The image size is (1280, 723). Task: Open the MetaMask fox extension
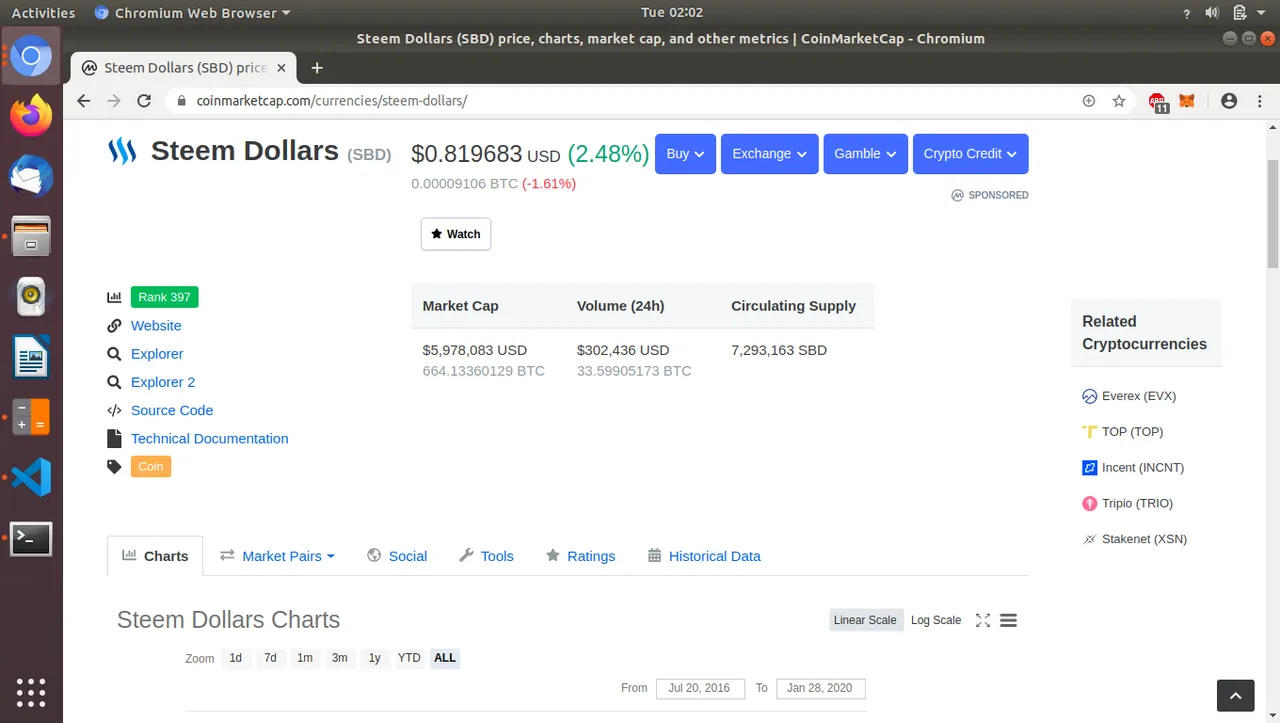[x=1187, y=101]
